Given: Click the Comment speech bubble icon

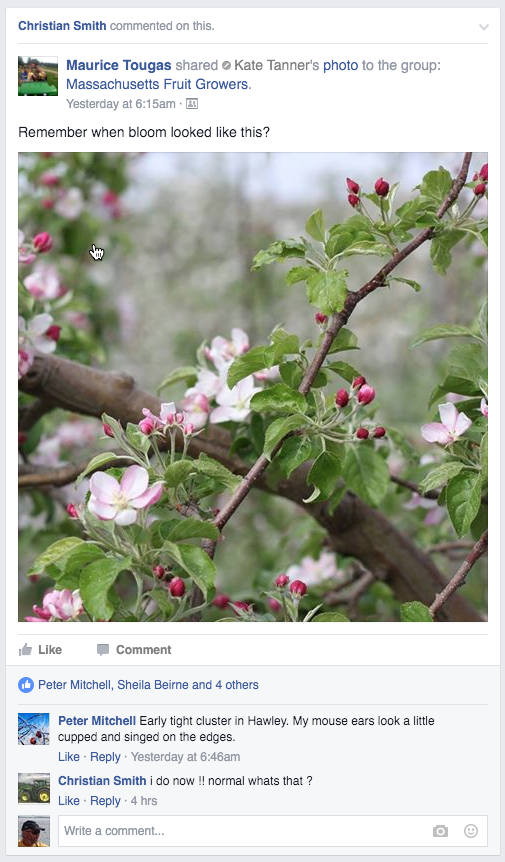Looking at the screenshot, I should pos(103,650).
